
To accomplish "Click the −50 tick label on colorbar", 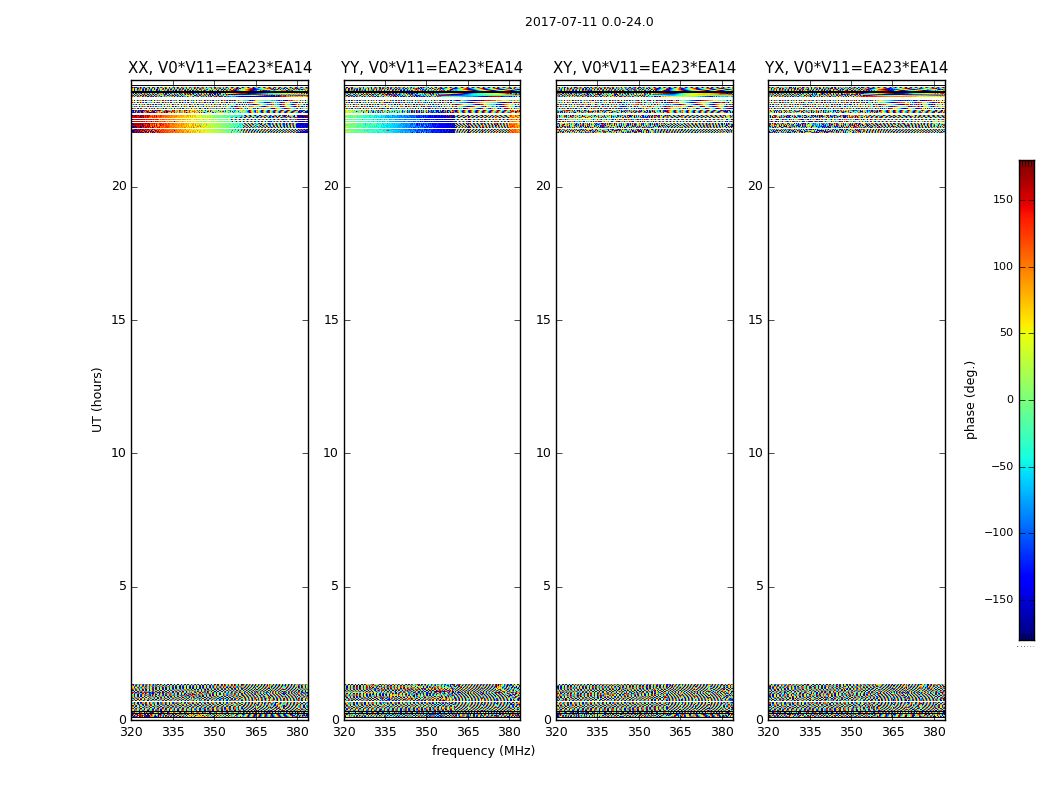I will coord(1002,466).
